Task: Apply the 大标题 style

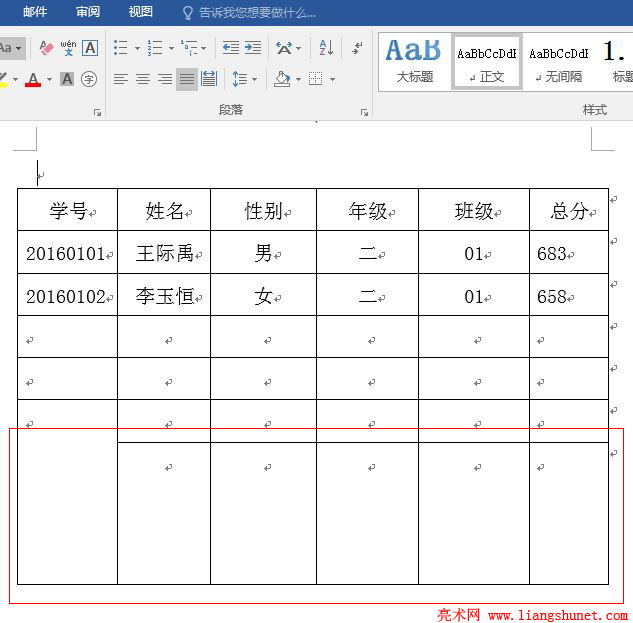Action: (414, 62)
